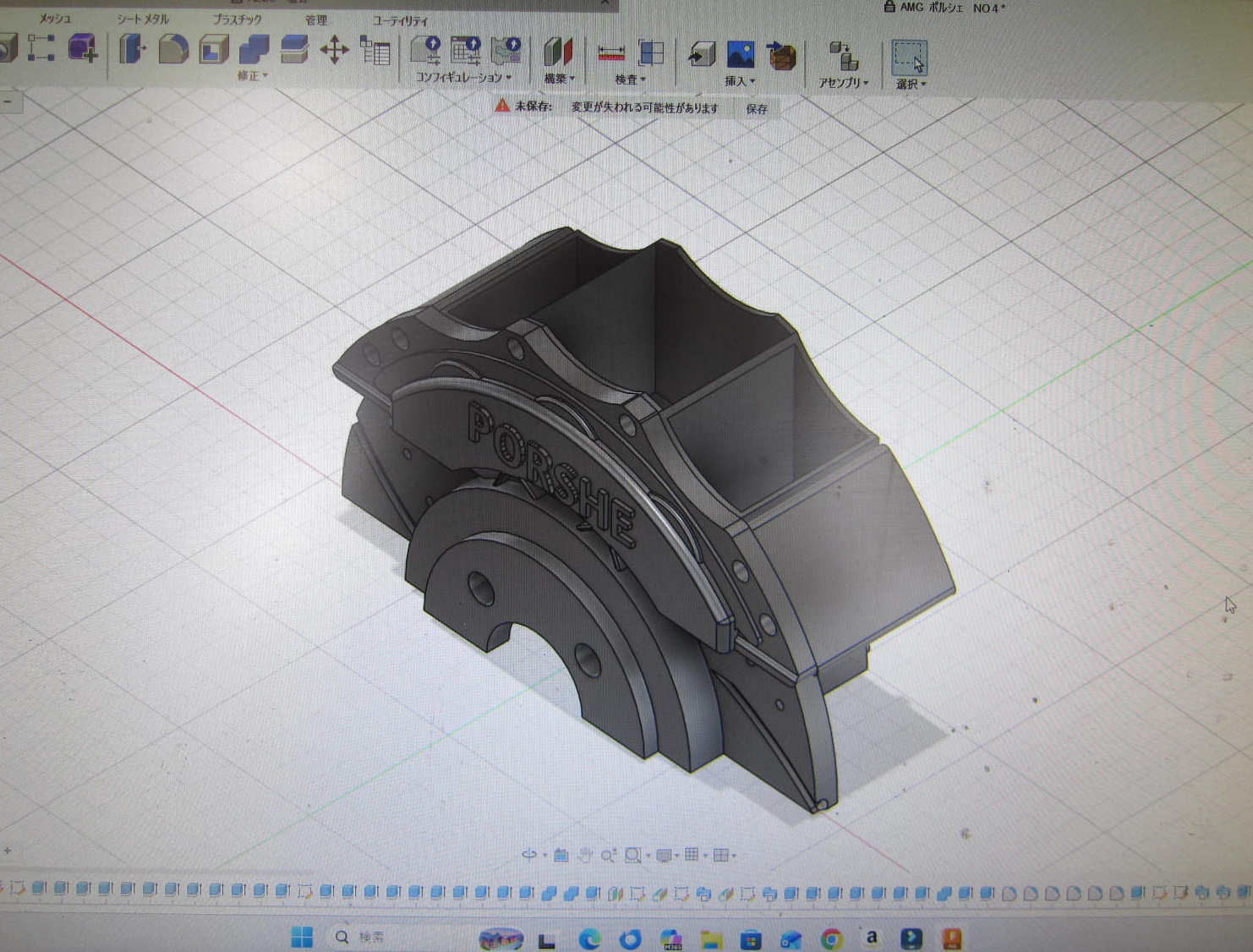
Task: Open the Windows Start menu
Action: click(x=302, y=937)
